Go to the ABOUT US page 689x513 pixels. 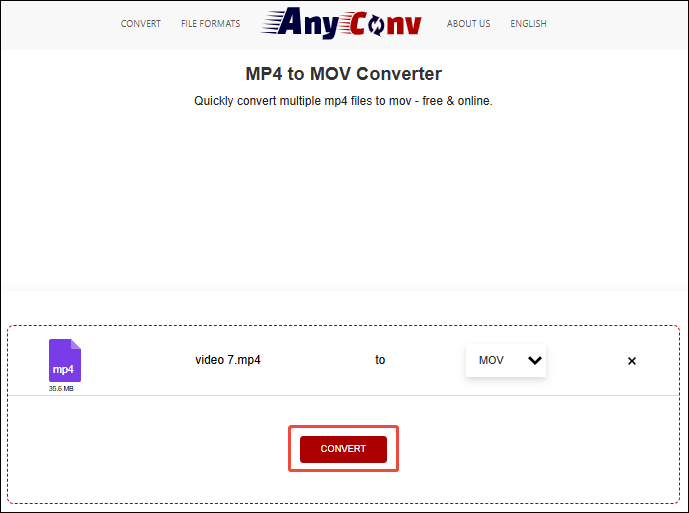[x=468, y=24]
